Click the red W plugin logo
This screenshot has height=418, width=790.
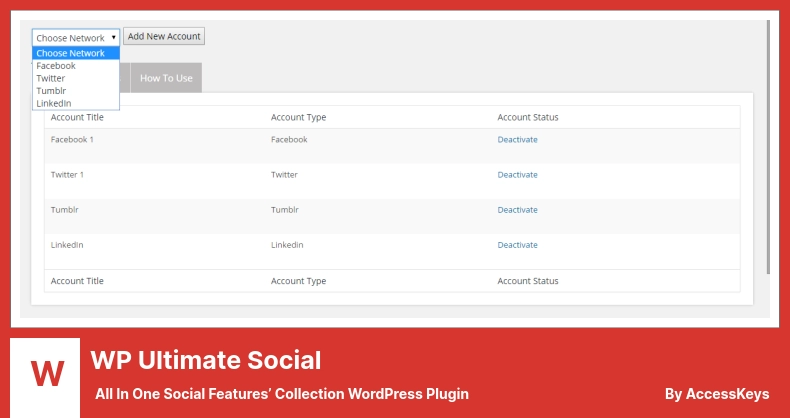(x=47, y=374)
